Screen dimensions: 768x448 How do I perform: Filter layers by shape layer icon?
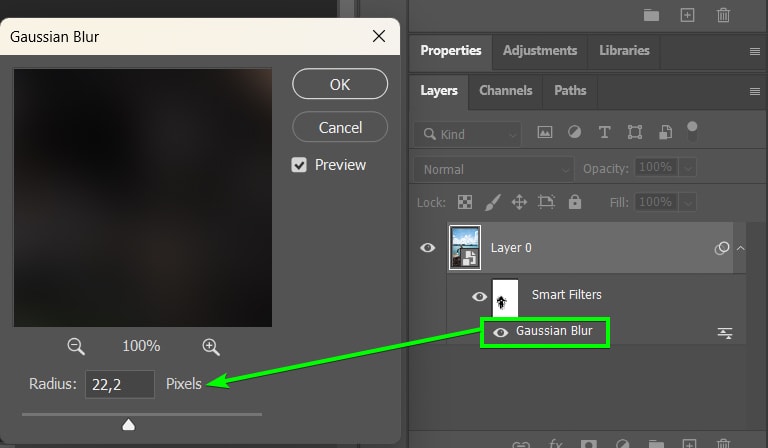point(635,132)
